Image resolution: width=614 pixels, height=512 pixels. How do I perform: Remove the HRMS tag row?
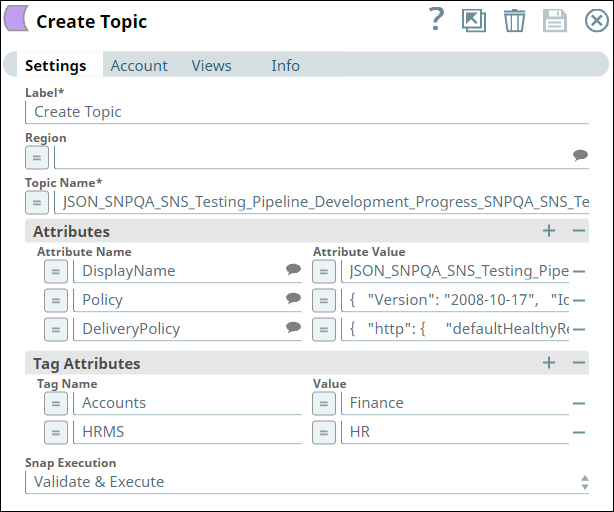tap(579, 433)
